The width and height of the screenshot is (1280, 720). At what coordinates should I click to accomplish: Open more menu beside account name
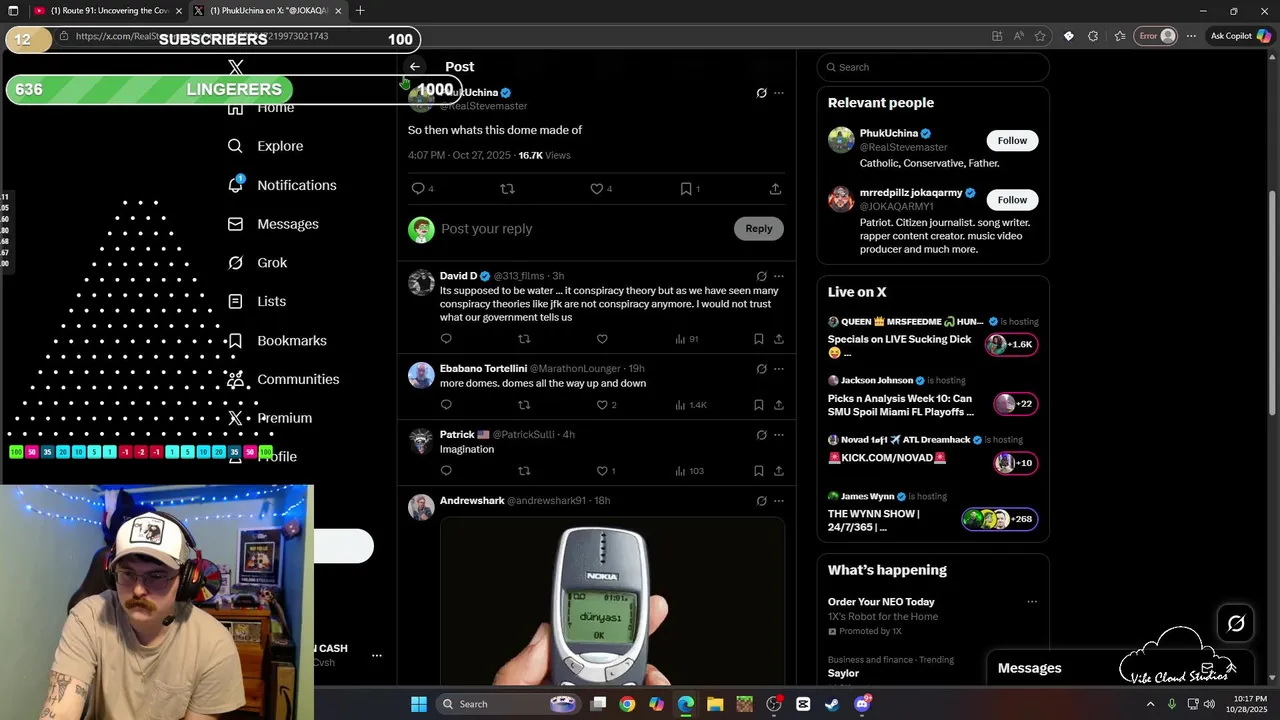click(377, 656)
